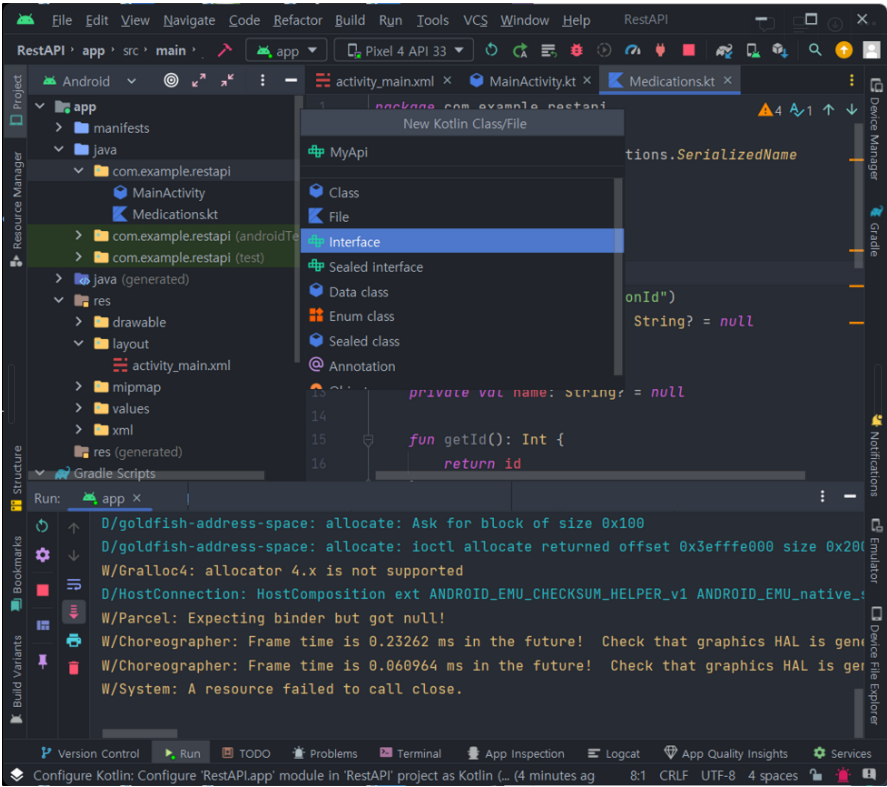Select Data class in the type list

pyautogui.click(x=462, y=292)
